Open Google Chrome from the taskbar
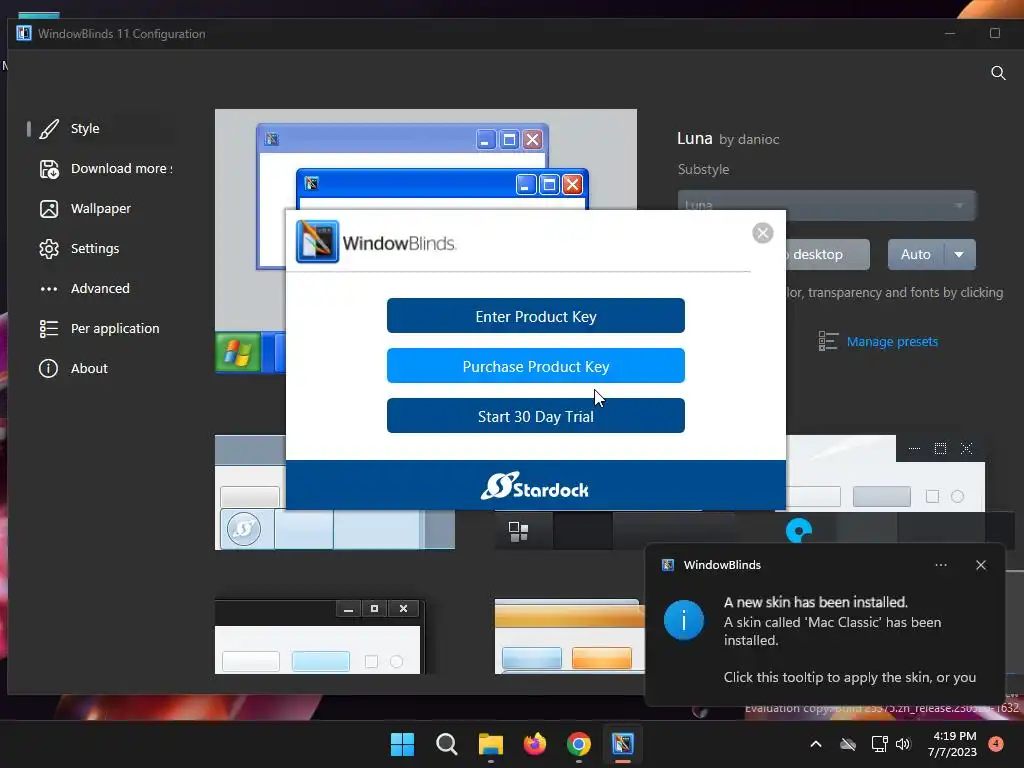Viewport: 1024px width, 768px height. pyautogui.click(x=579, y=744)
